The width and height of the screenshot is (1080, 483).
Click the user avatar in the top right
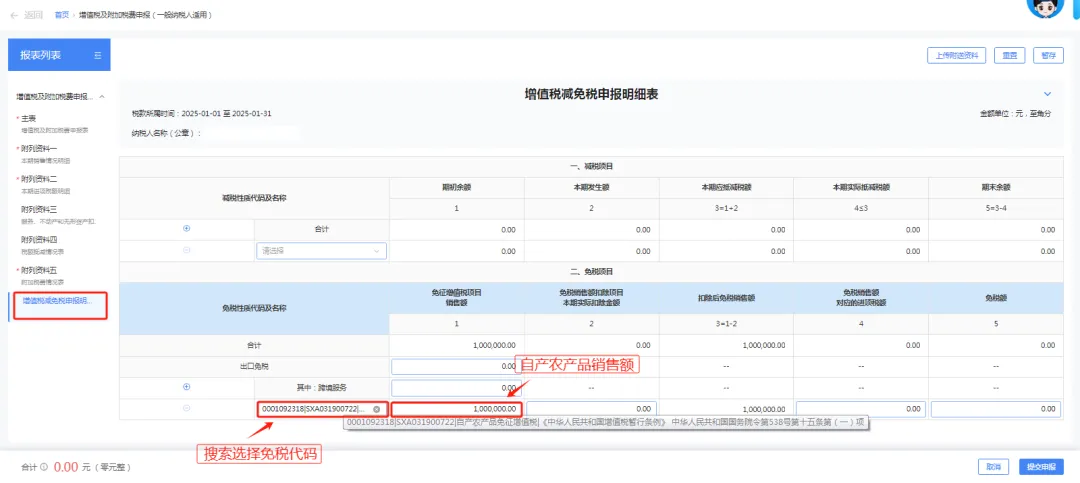pyautogui.click(x=1046, y=6)
